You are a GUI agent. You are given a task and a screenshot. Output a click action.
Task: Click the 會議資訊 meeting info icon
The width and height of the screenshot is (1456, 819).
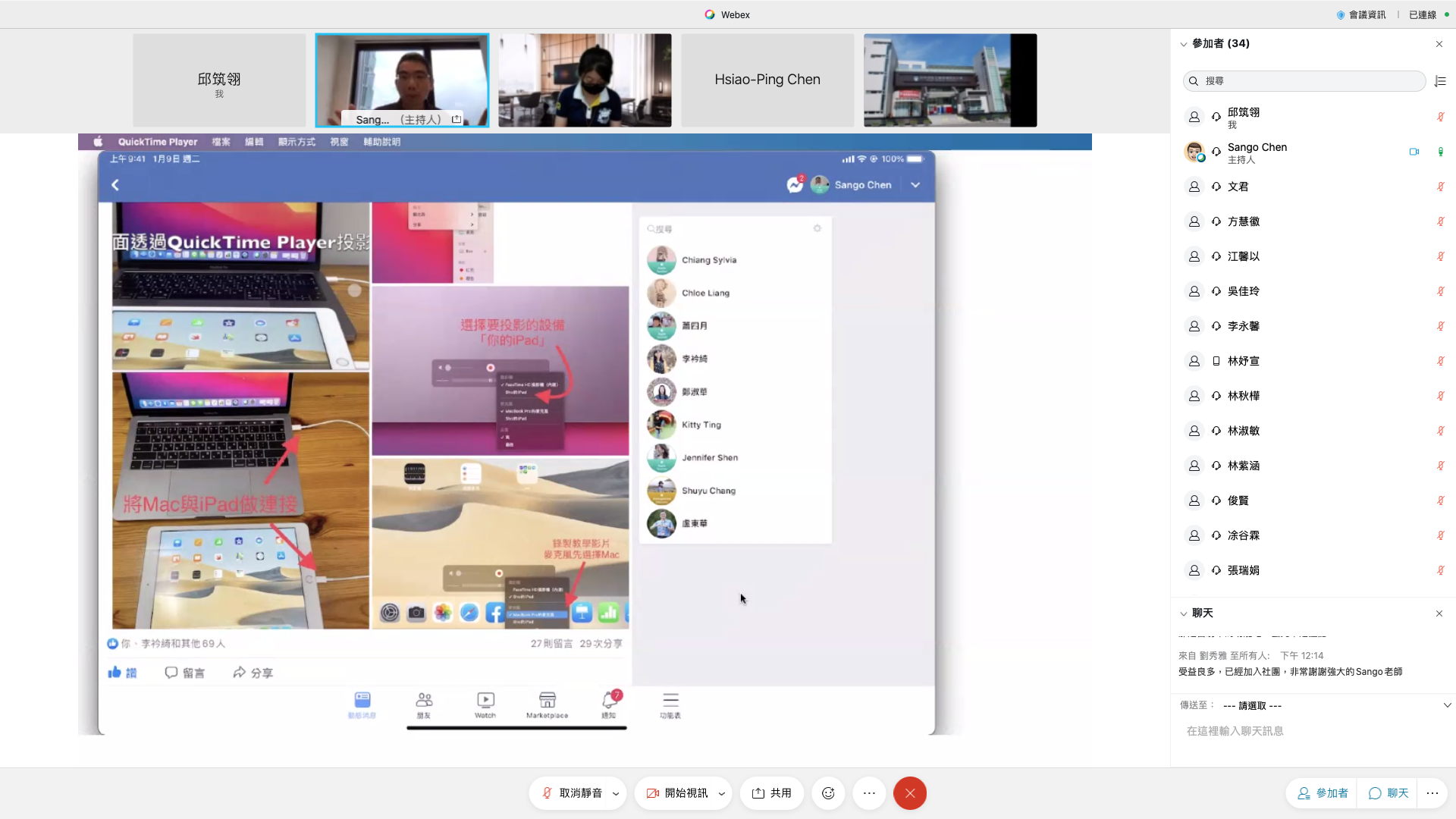point(1341,14)
